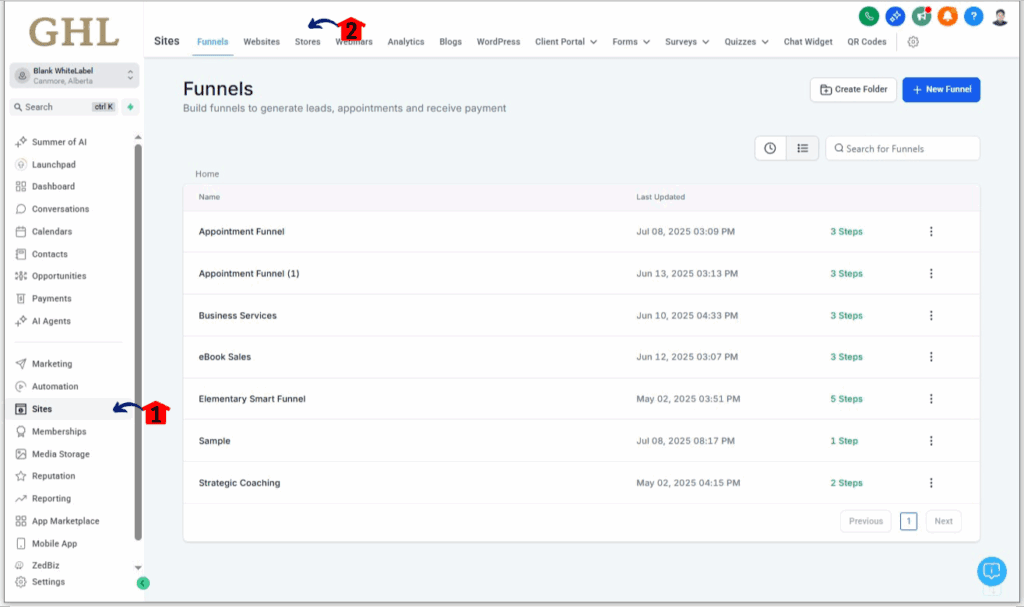This screenshot has width=1024, height=607.
Task: Switch to the Stores tab
Action: pos(307,42)
